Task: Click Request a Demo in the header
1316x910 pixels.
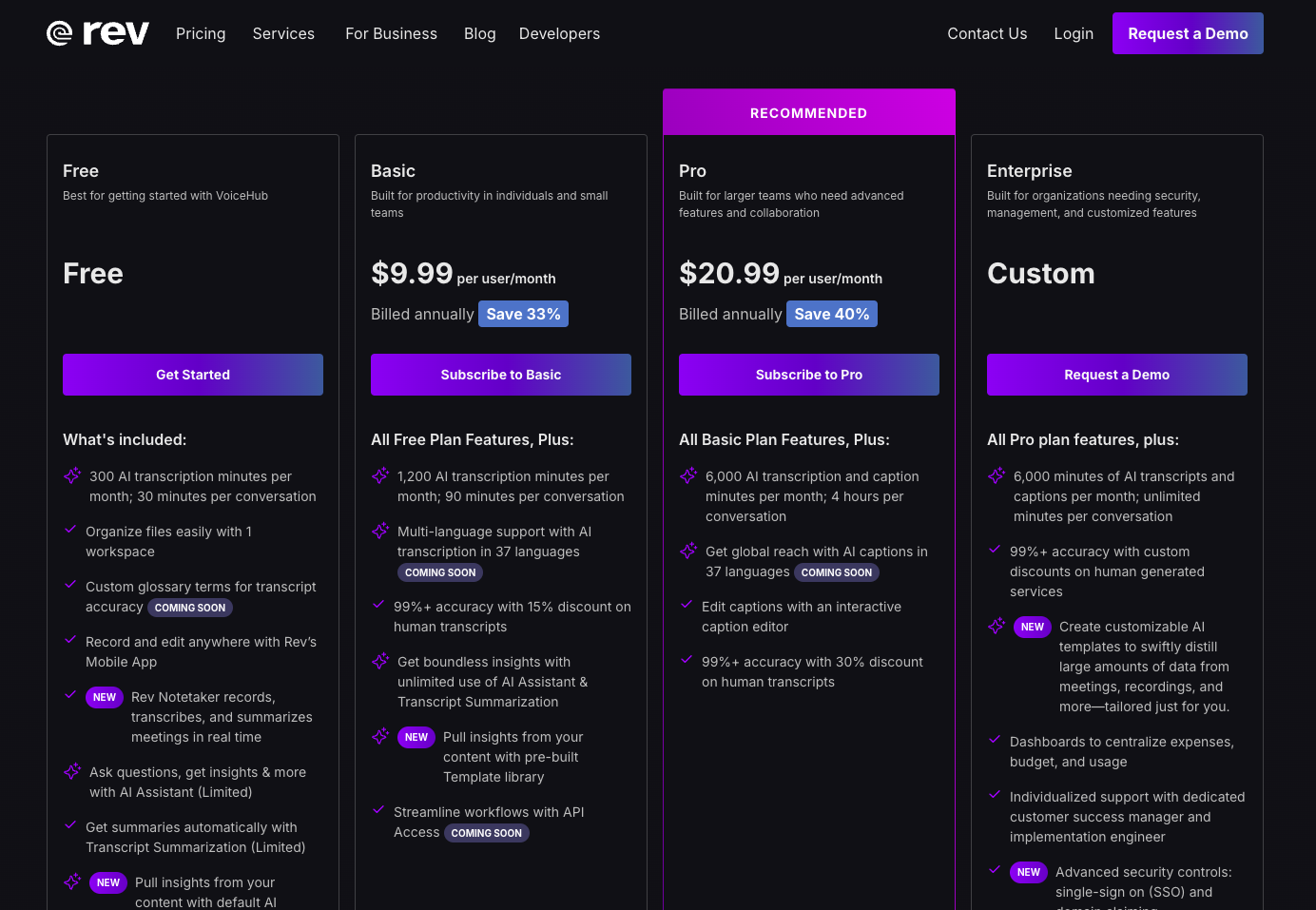Action: tap(1188, 33)
